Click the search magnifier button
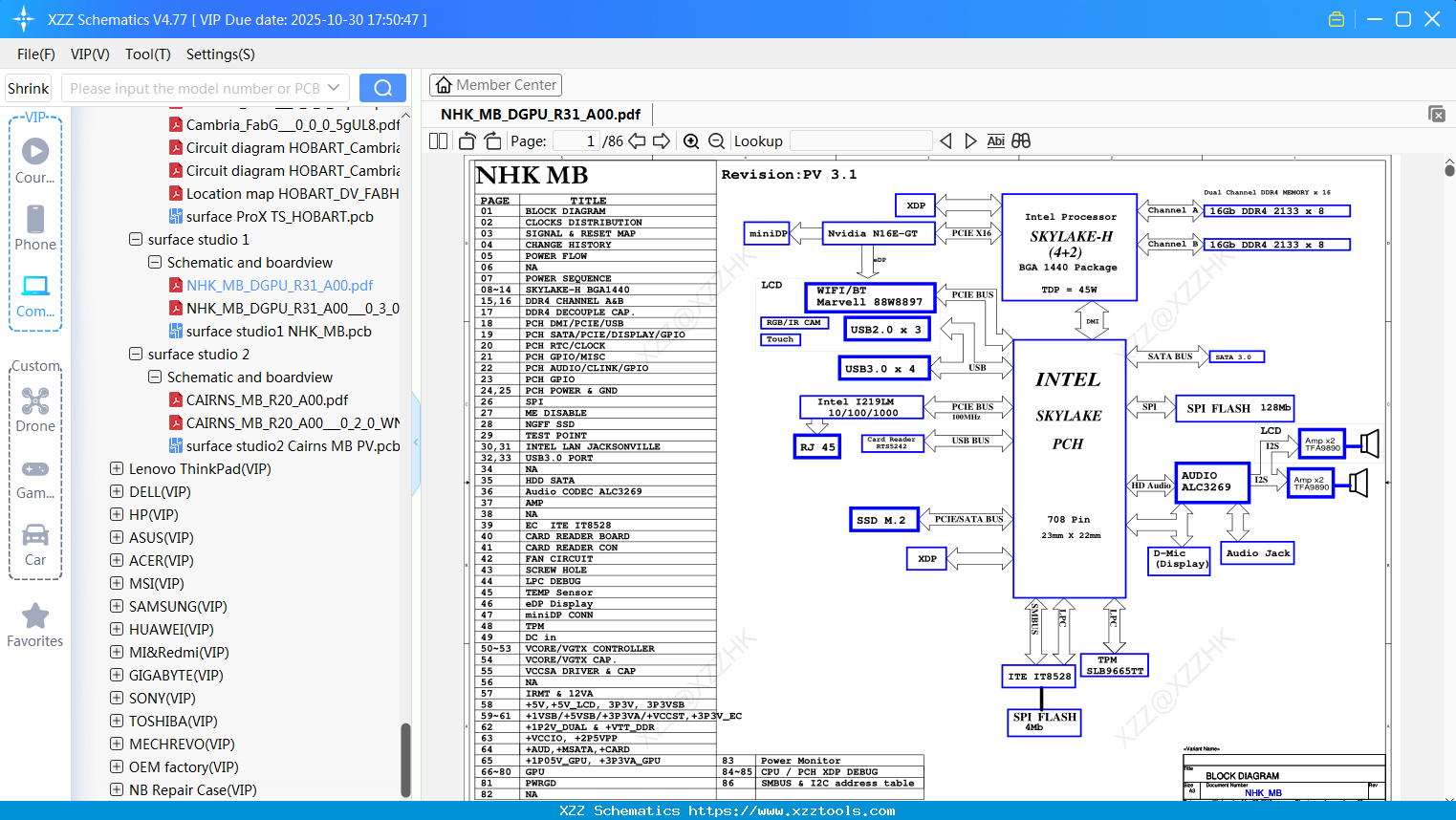This screenshot has width=1456, height=820. (x=382, y=88)
